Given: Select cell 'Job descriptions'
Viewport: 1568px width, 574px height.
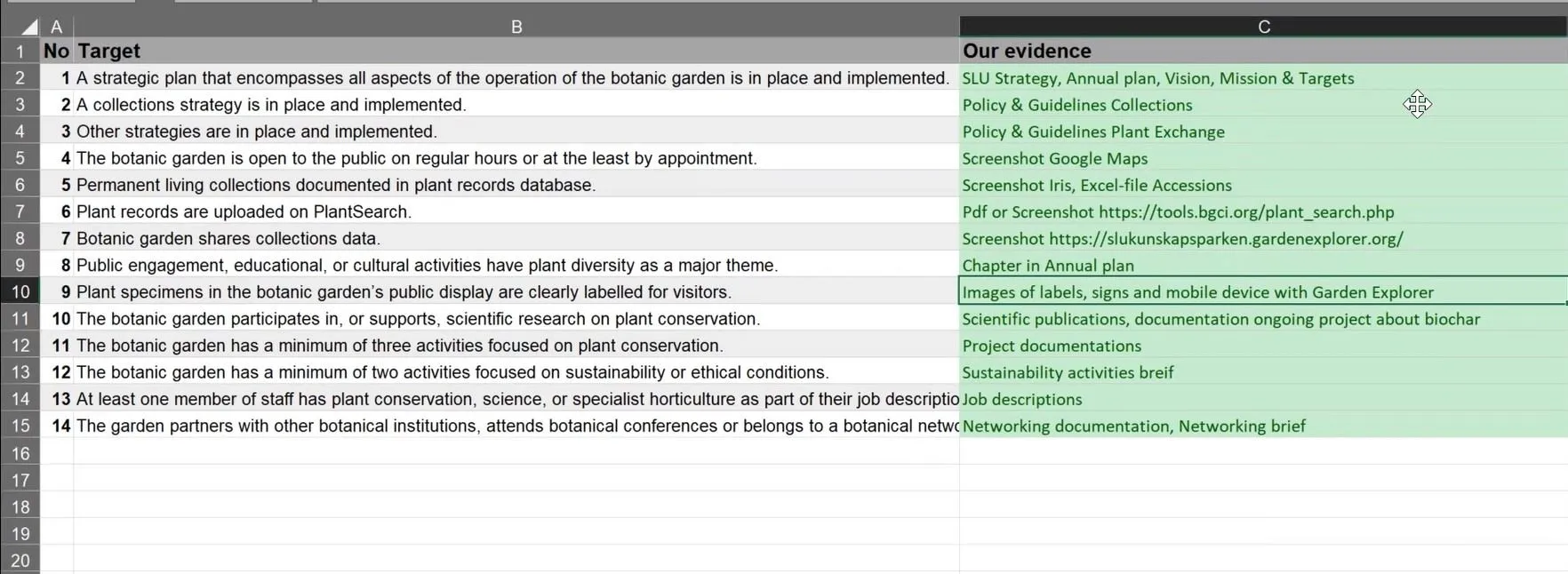Looking at the screenshot, I should coord(1264,399).
